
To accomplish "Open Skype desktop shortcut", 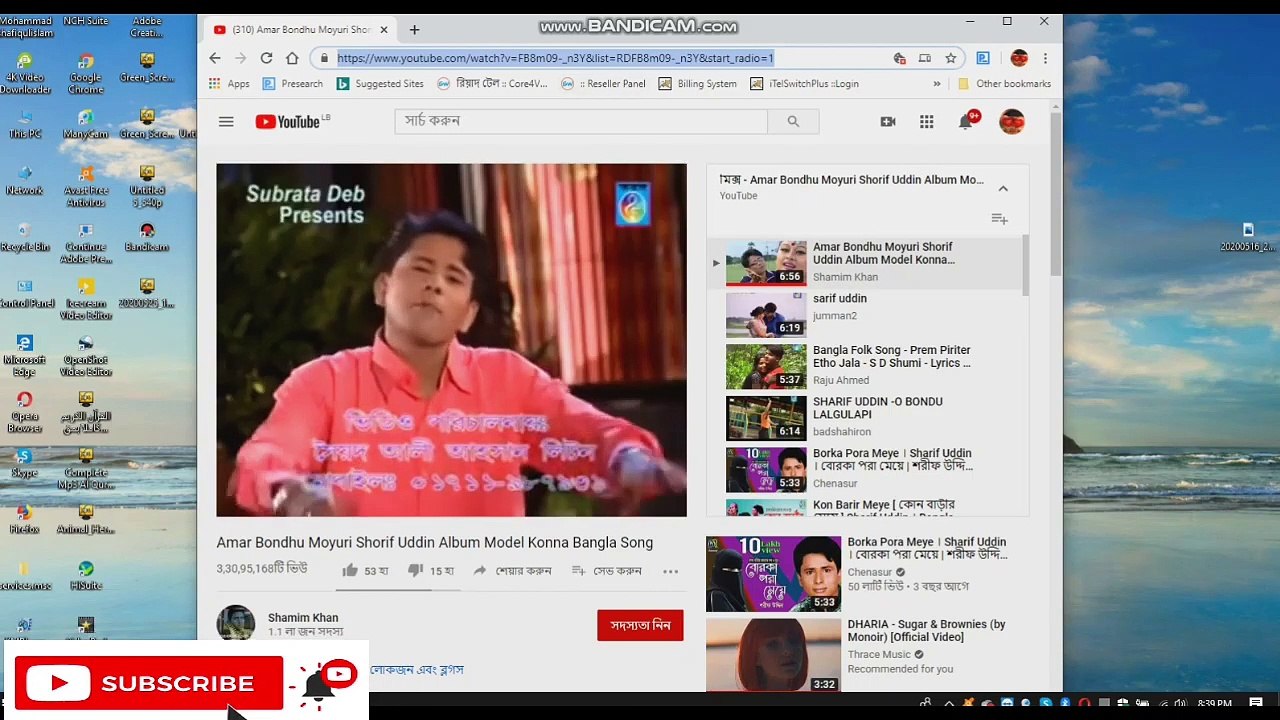I will (x=24, y=464).
